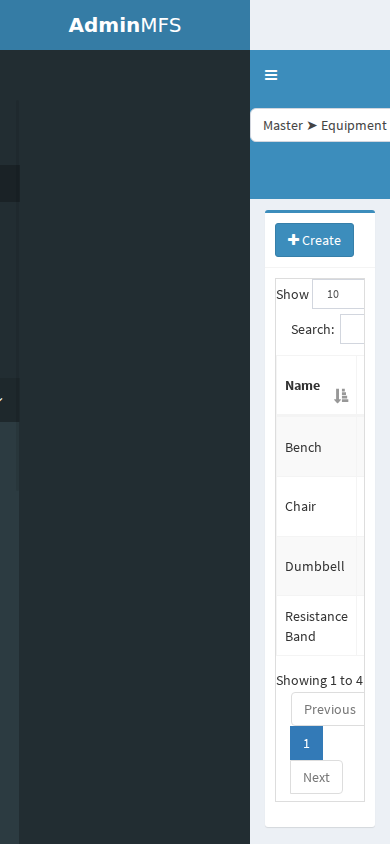The height and width of the screenshot is (844, 390).
Task: Select the Bench row
Action: (x=320, y=447)
